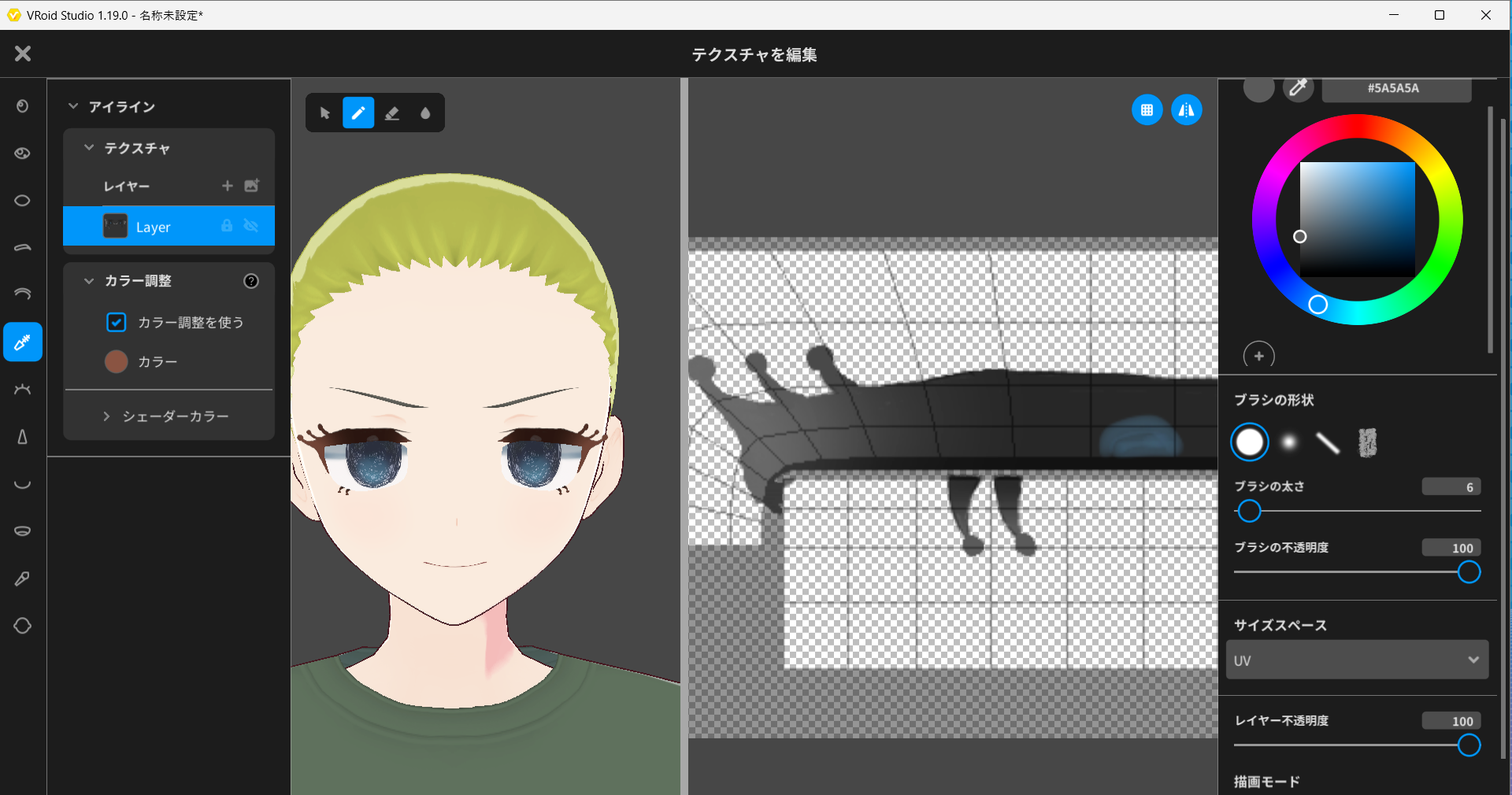Toggle visibility of Layer
This screenshot has width=1512, height=795.
pos(251,226)
